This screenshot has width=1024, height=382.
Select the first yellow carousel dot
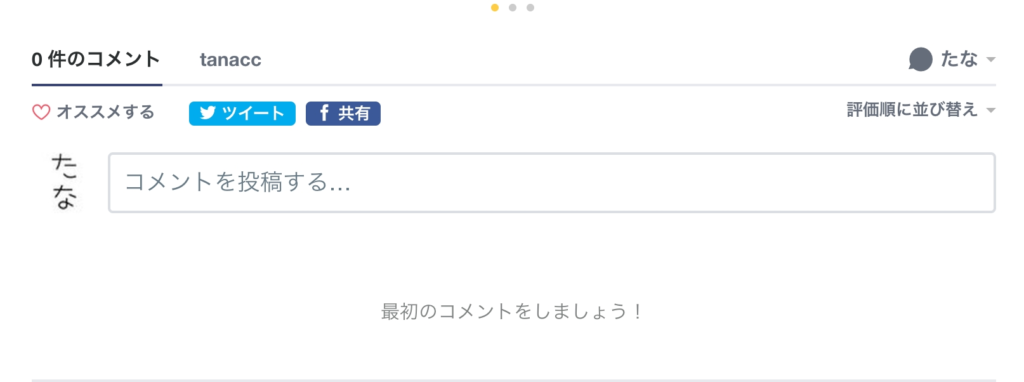click(495, 8)
